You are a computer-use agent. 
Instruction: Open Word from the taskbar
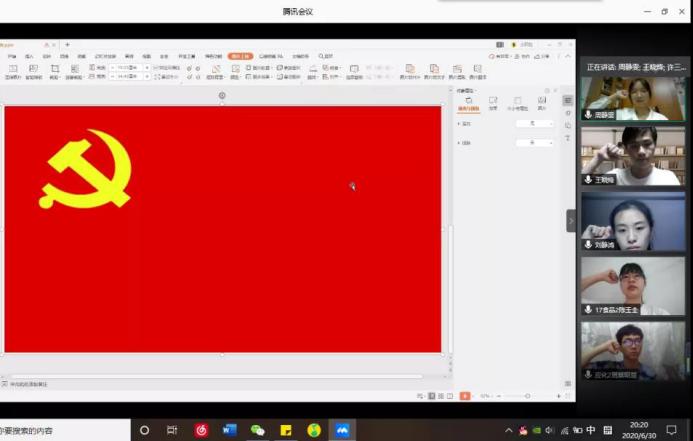pos(229,430)
